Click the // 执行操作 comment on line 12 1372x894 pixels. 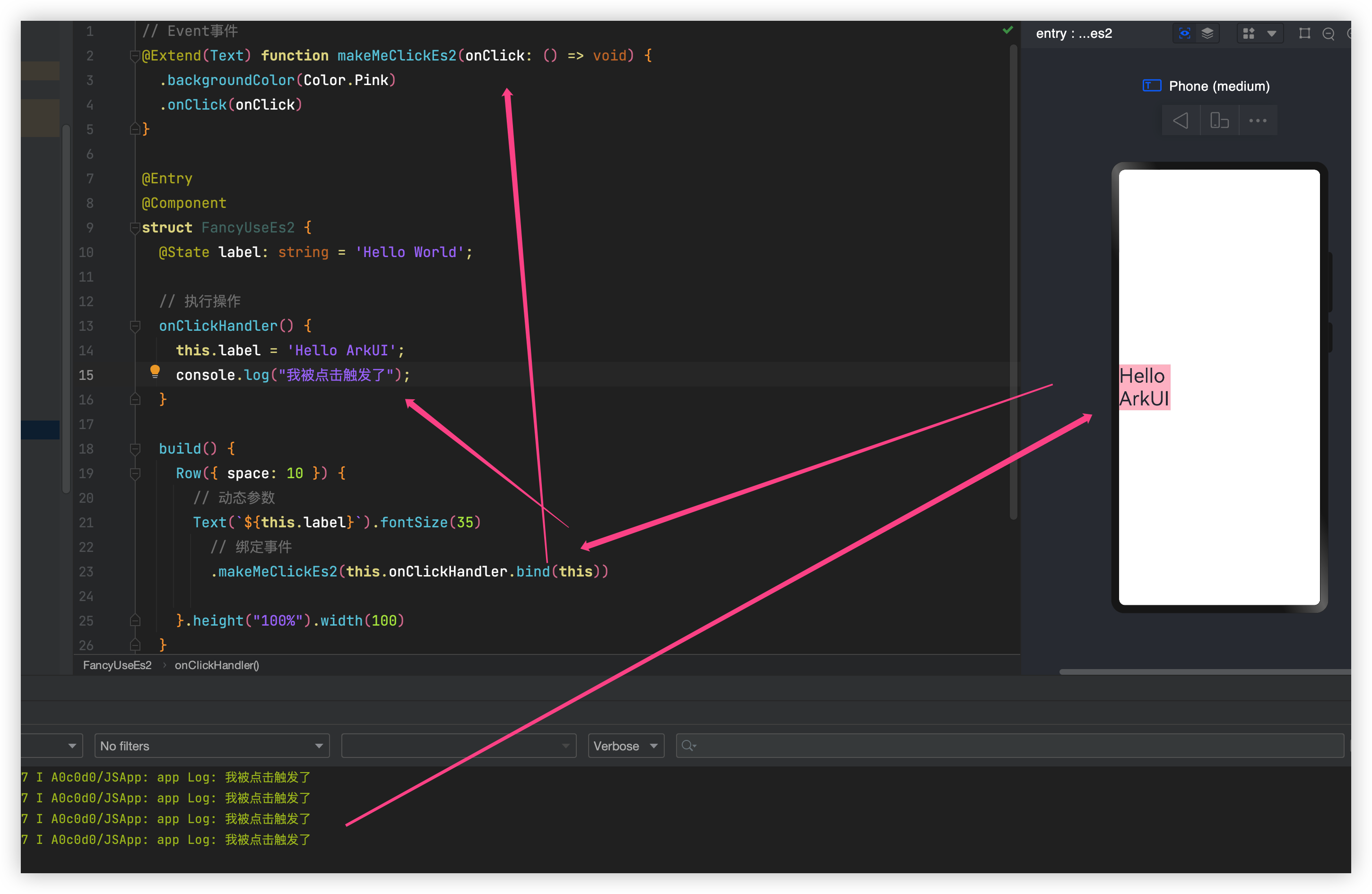click(200, 301)
